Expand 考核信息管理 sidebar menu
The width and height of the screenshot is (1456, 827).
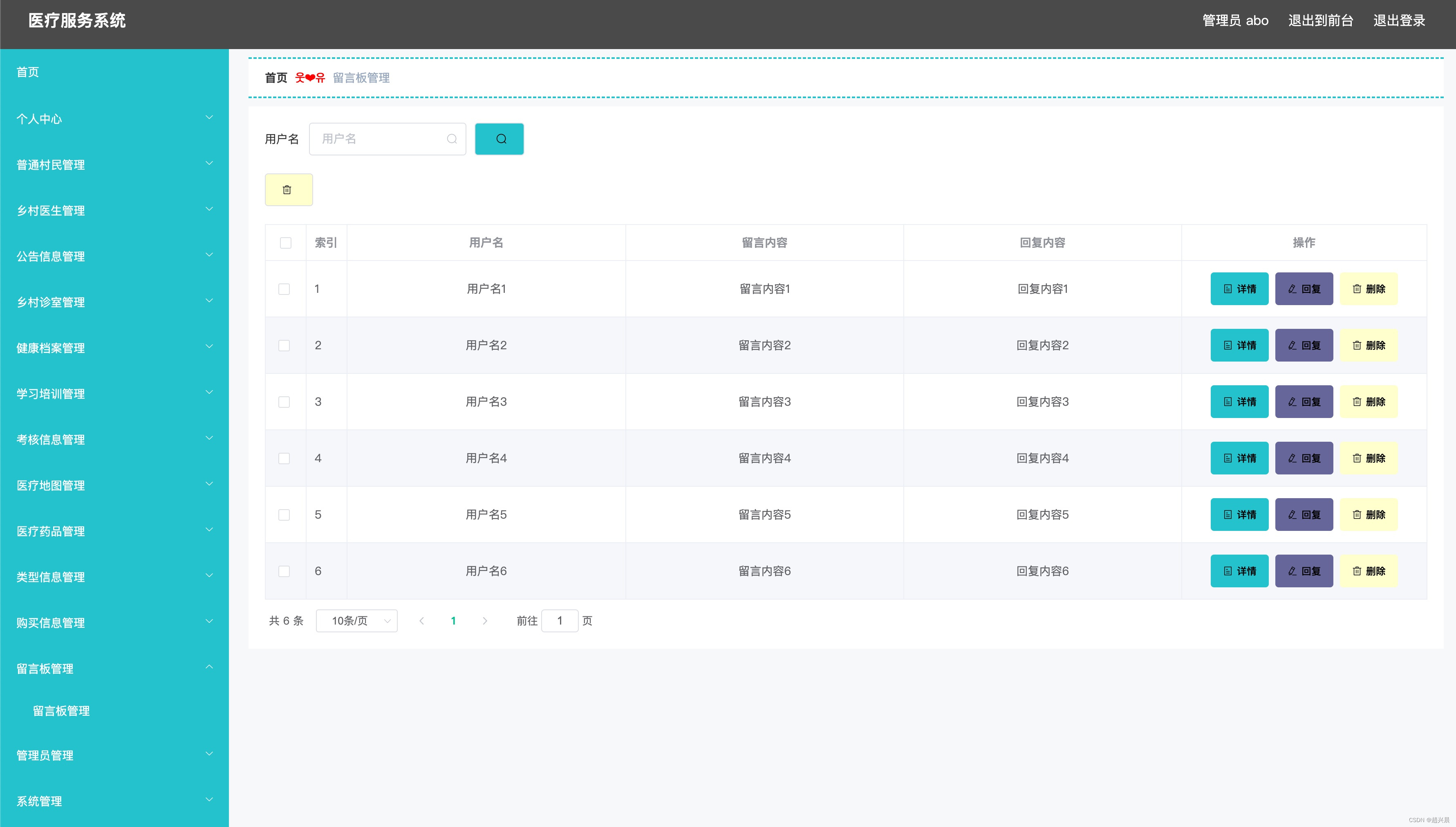click(x=114, y=440)
